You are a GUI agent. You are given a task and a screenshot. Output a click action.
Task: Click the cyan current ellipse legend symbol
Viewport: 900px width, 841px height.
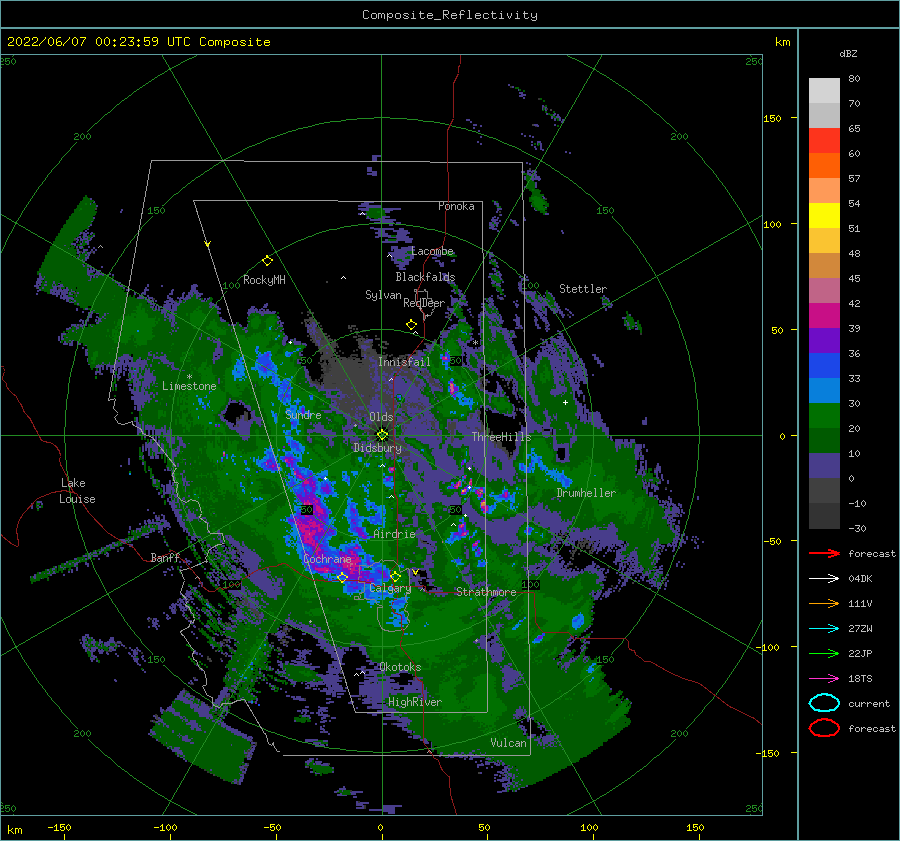pyautogui.click(x=824, y=703)
